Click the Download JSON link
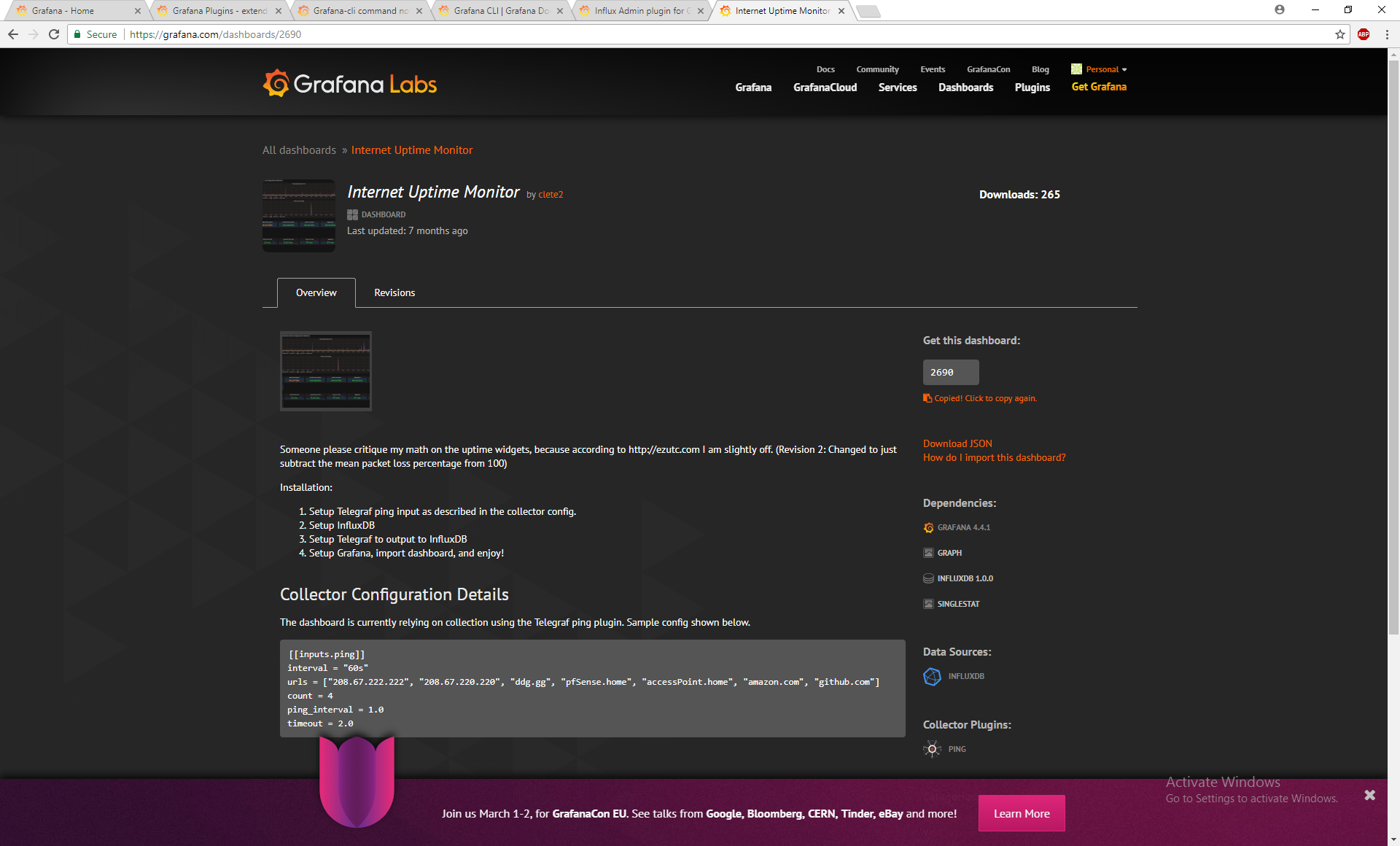Image resolution: width=1400 pixels, height=846 pixels. pos(957,443)
